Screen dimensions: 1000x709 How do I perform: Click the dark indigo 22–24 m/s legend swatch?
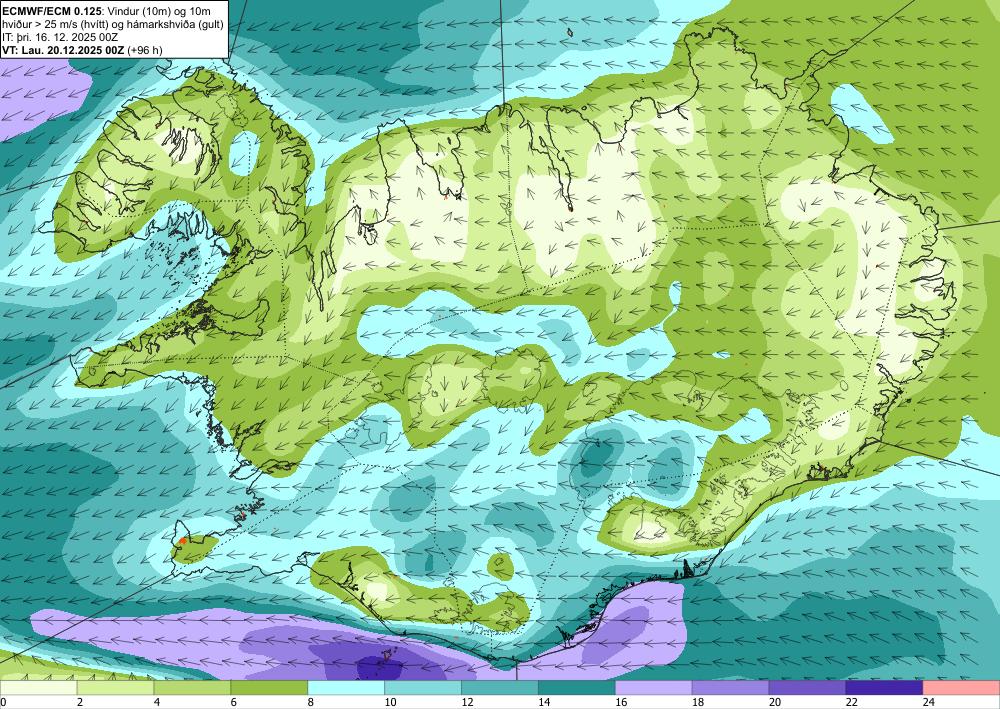coord(885,688)
